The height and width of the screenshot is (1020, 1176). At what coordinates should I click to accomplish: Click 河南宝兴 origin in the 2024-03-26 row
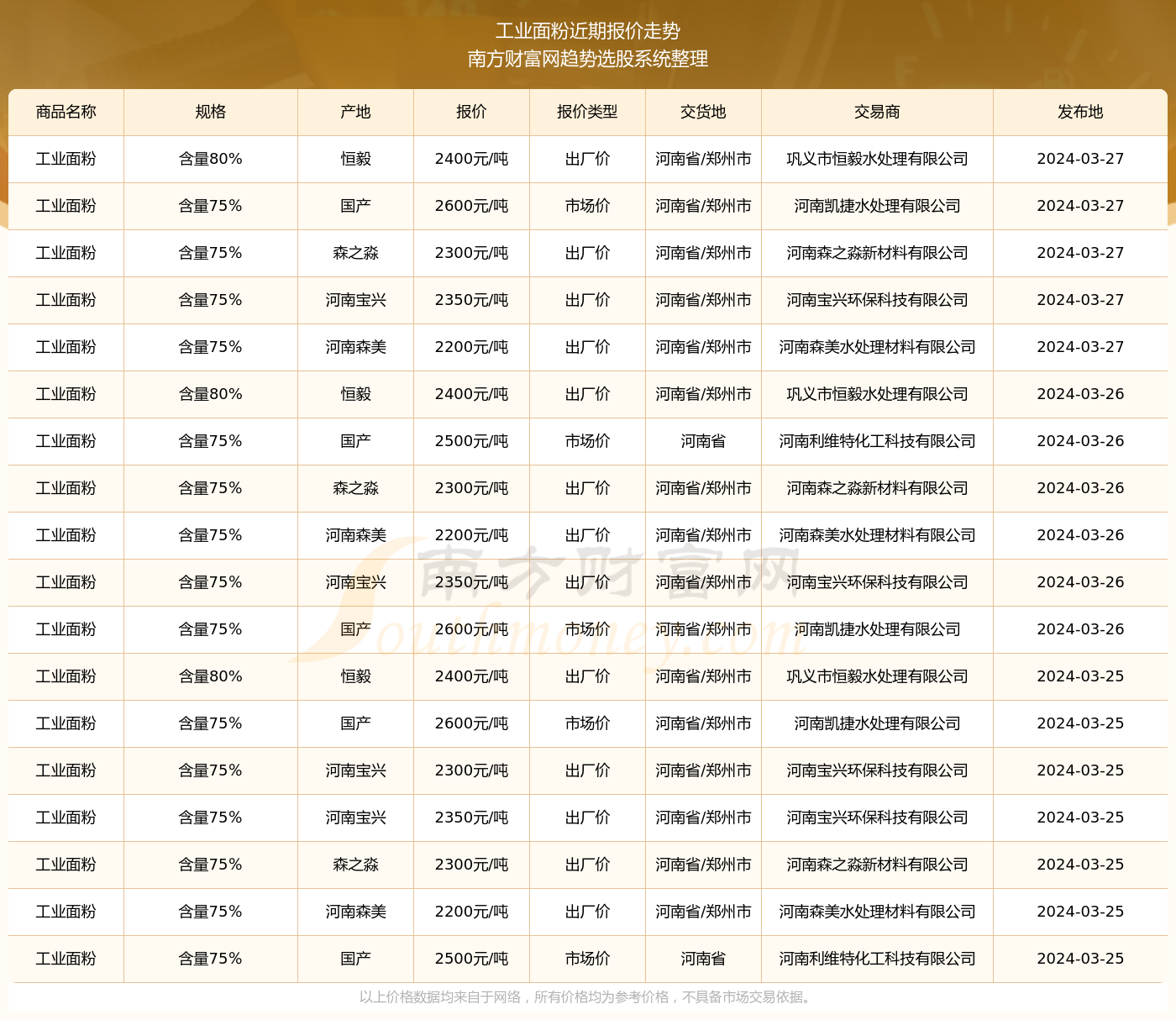(356, 582)
